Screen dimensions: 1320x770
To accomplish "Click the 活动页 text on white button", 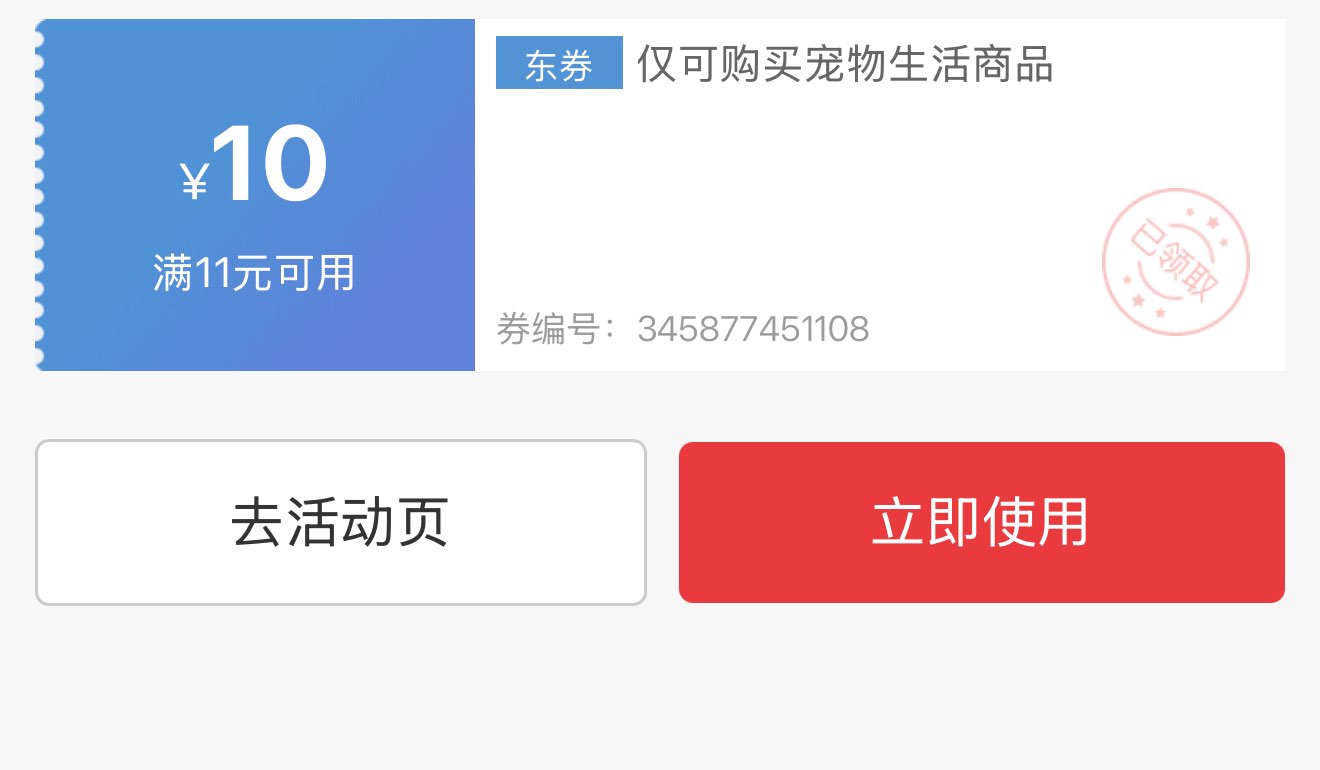I will point(368,523).
